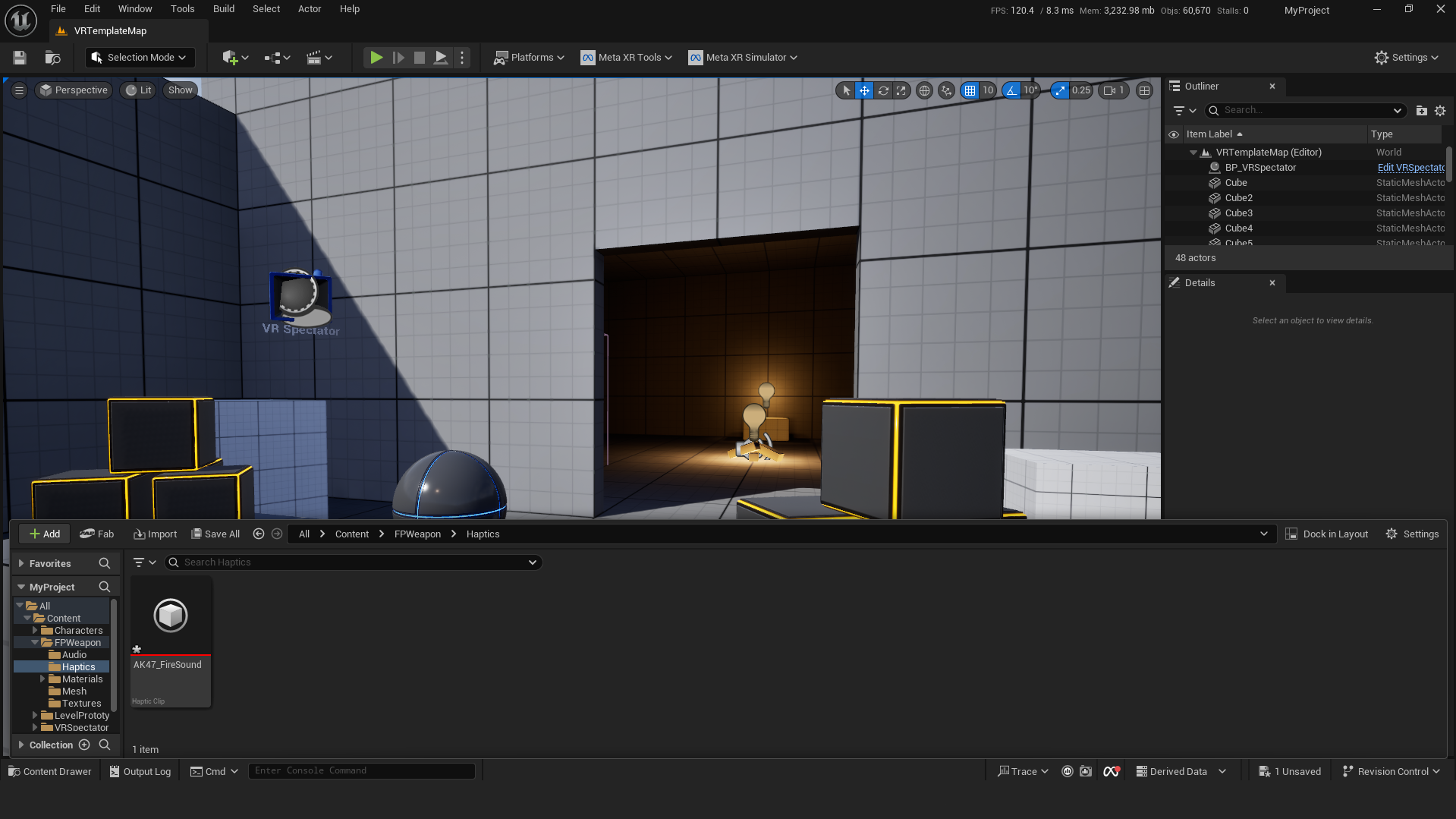1456x819 pixels.
Task: Click the FPWeapon breadcrumb path segment
Action: 417,534
